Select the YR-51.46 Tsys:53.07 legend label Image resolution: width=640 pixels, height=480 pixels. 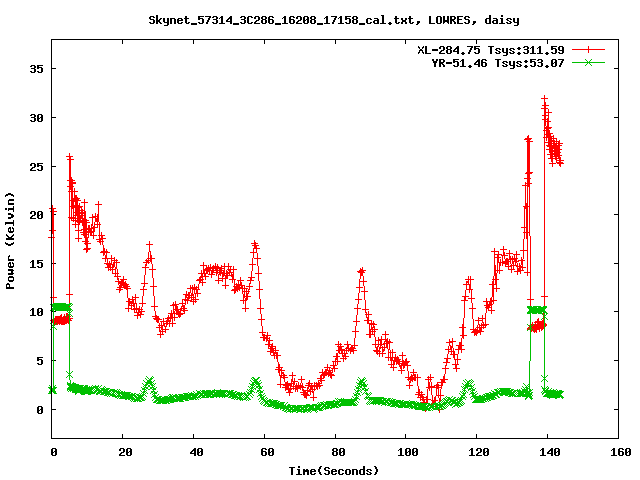tap(498, 63)
